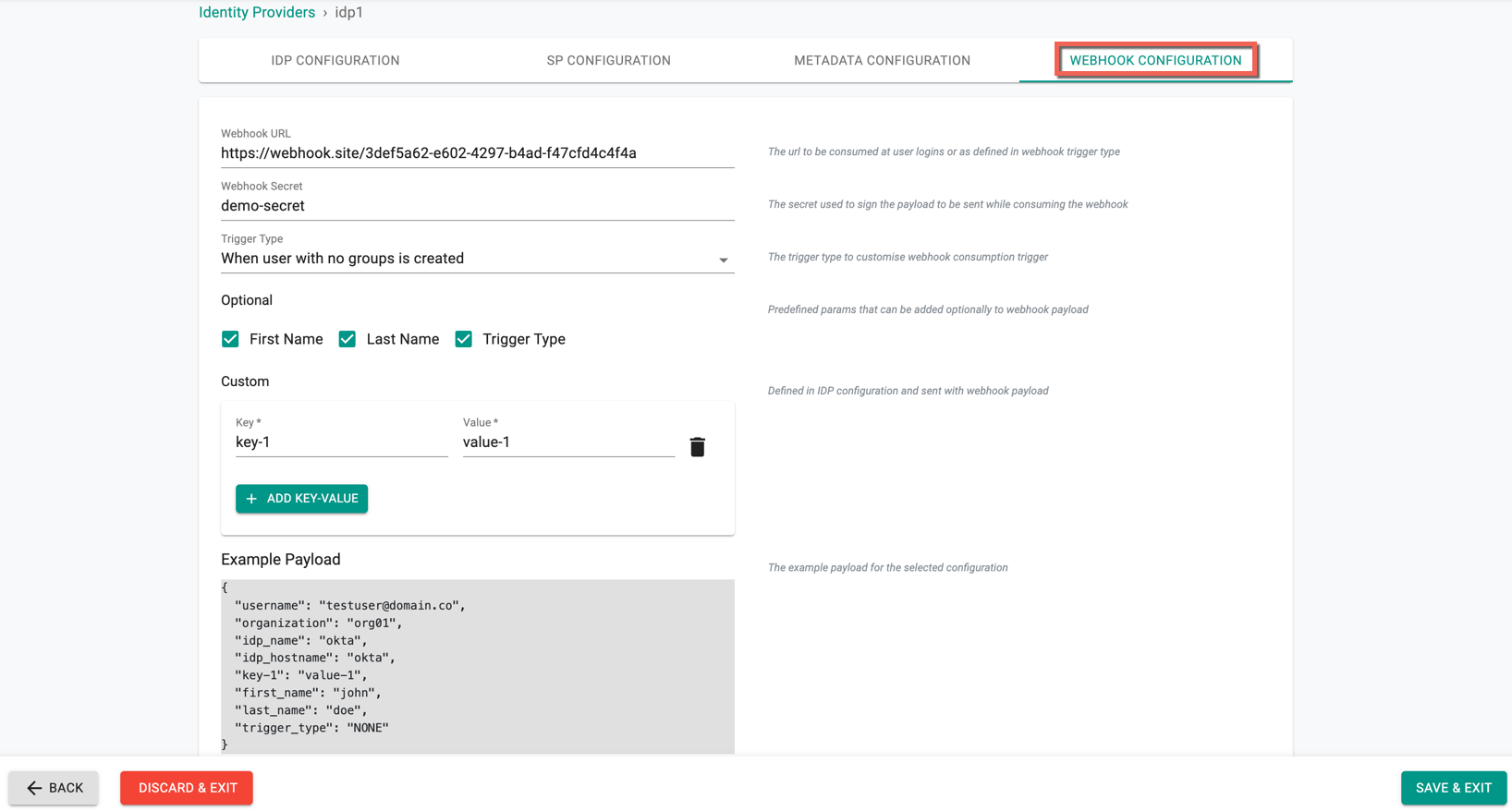Select the Webhook Configuration tab
Image resolution: width=1512 pixels, height=811 pixels.
pos(1156,61)
